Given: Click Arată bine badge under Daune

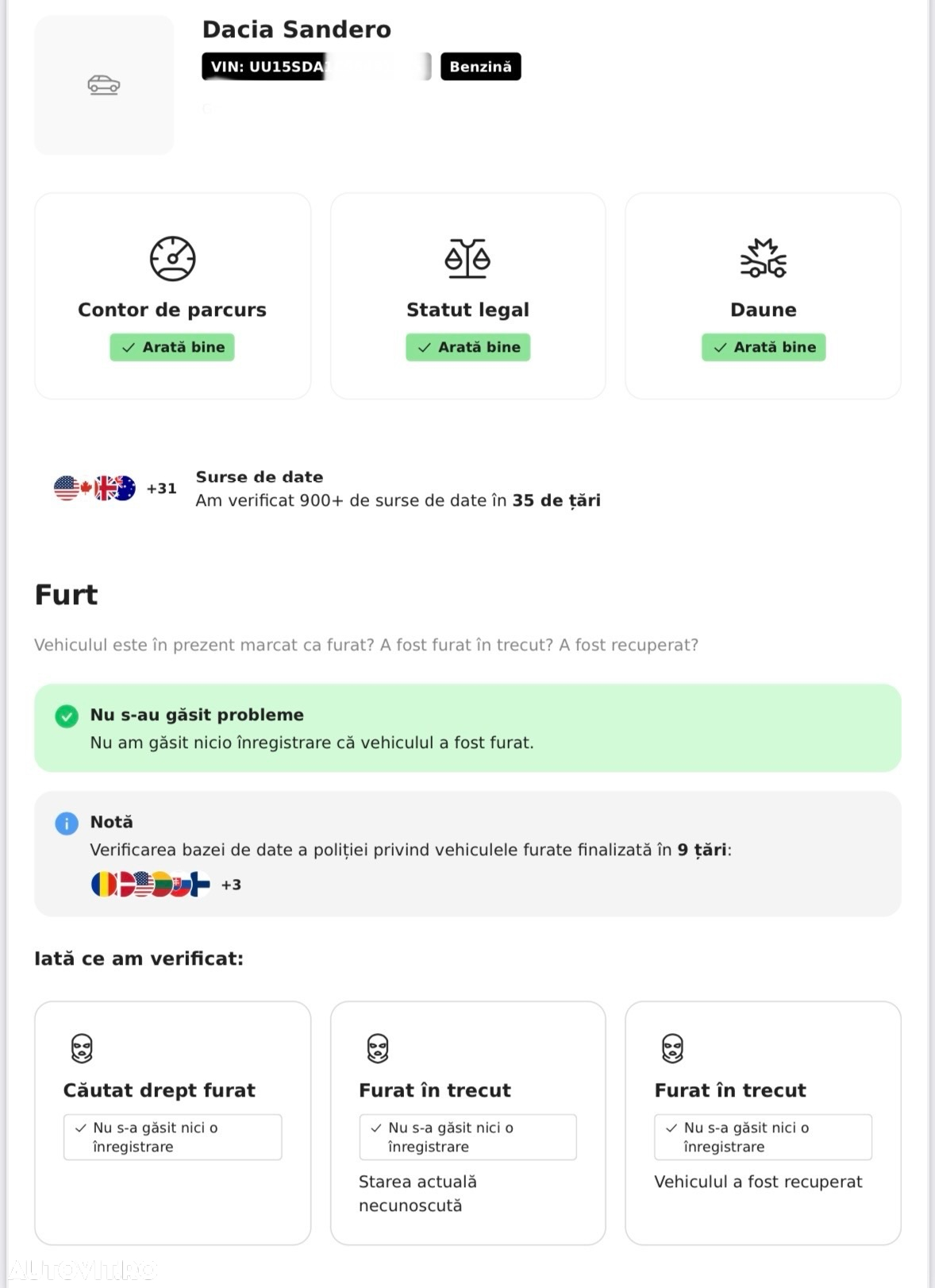Looking at the screenshot, I should pos(764,347).
